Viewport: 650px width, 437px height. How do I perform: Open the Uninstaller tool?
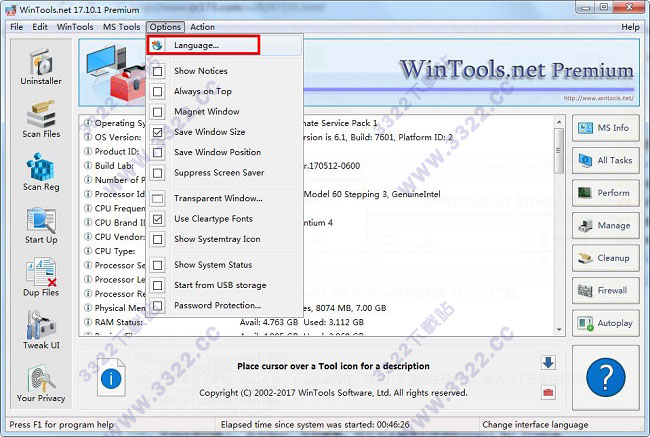[x=41, y=68]
